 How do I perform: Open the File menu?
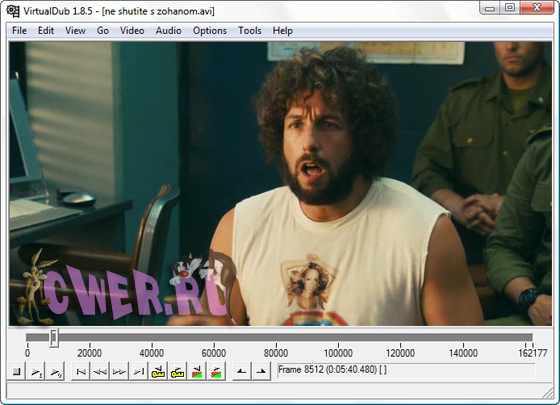pyautogui.click(x=19, y=31)
